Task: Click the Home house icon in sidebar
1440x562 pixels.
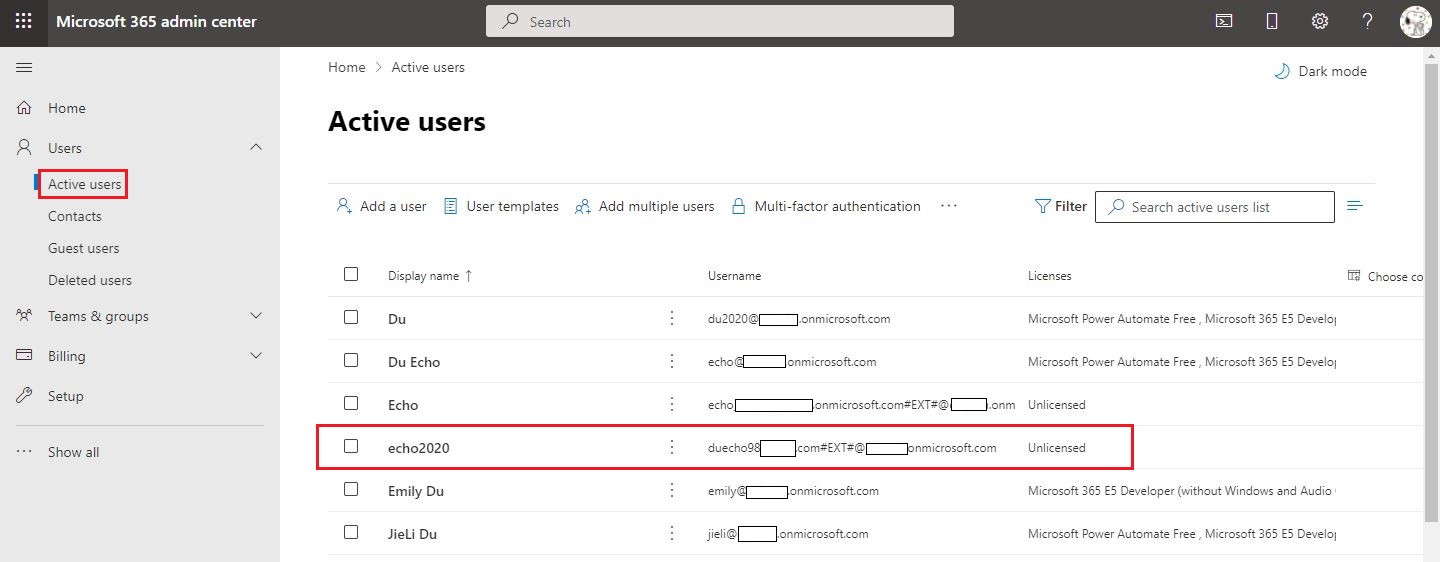Action: point(24,108)
